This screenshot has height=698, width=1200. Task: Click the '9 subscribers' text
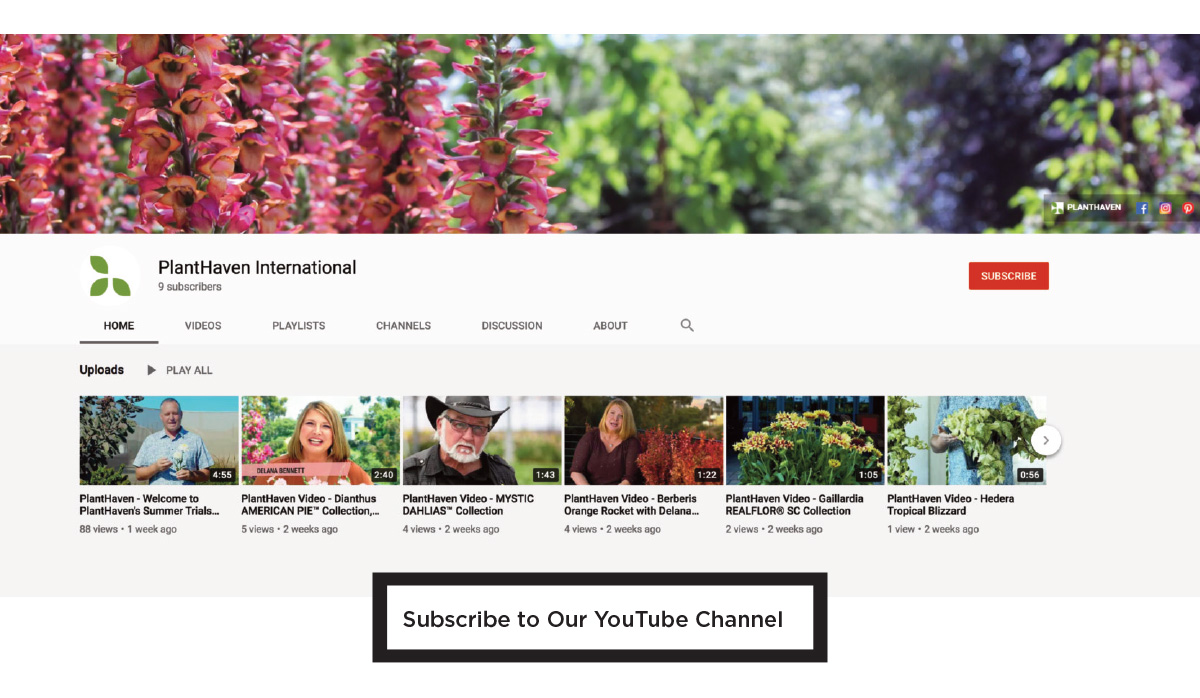pyautogui.click(x=190, y=287)
